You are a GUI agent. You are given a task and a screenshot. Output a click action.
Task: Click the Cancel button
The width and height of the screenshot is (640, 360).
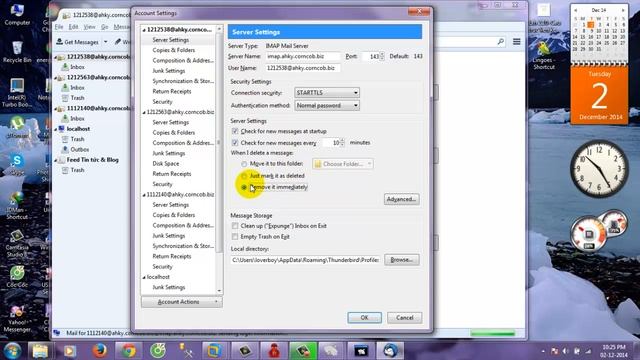(404, 318)
